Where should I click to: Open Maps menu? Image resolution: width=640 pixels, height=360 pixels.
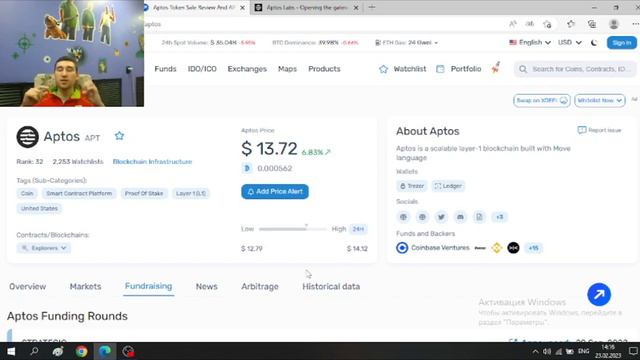point(287,69)
